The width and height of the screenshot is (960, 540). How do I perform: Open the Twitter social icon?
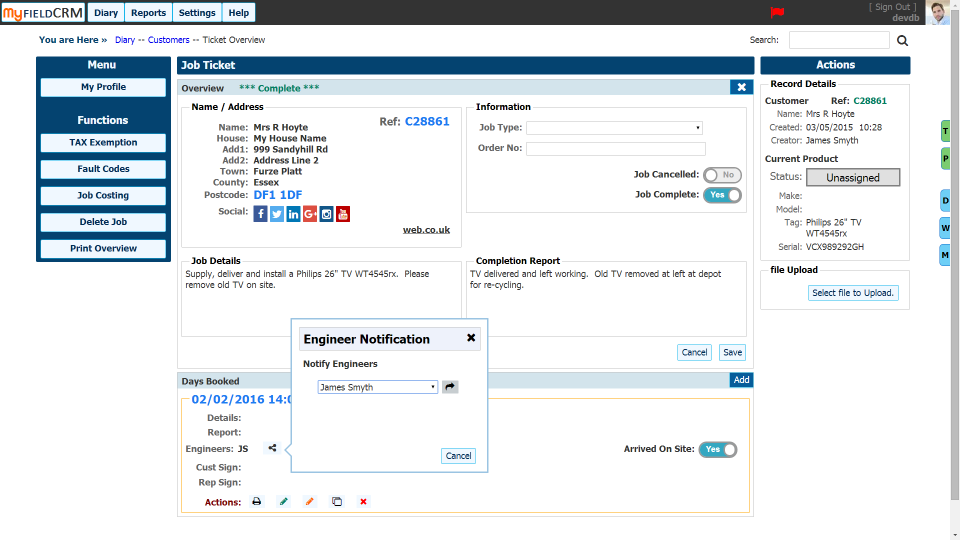click(x=277, y=214)
